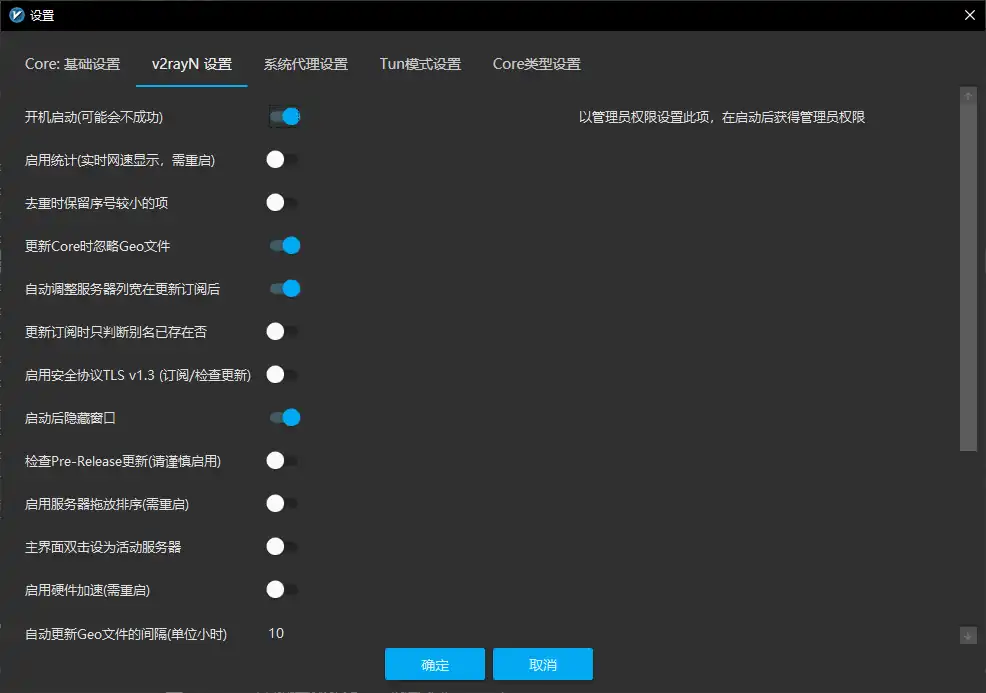Viewport: 986px width, 693px height.
Task: Disable 启动后隐藏窗口 switch
Action: [x=284, y=418]
